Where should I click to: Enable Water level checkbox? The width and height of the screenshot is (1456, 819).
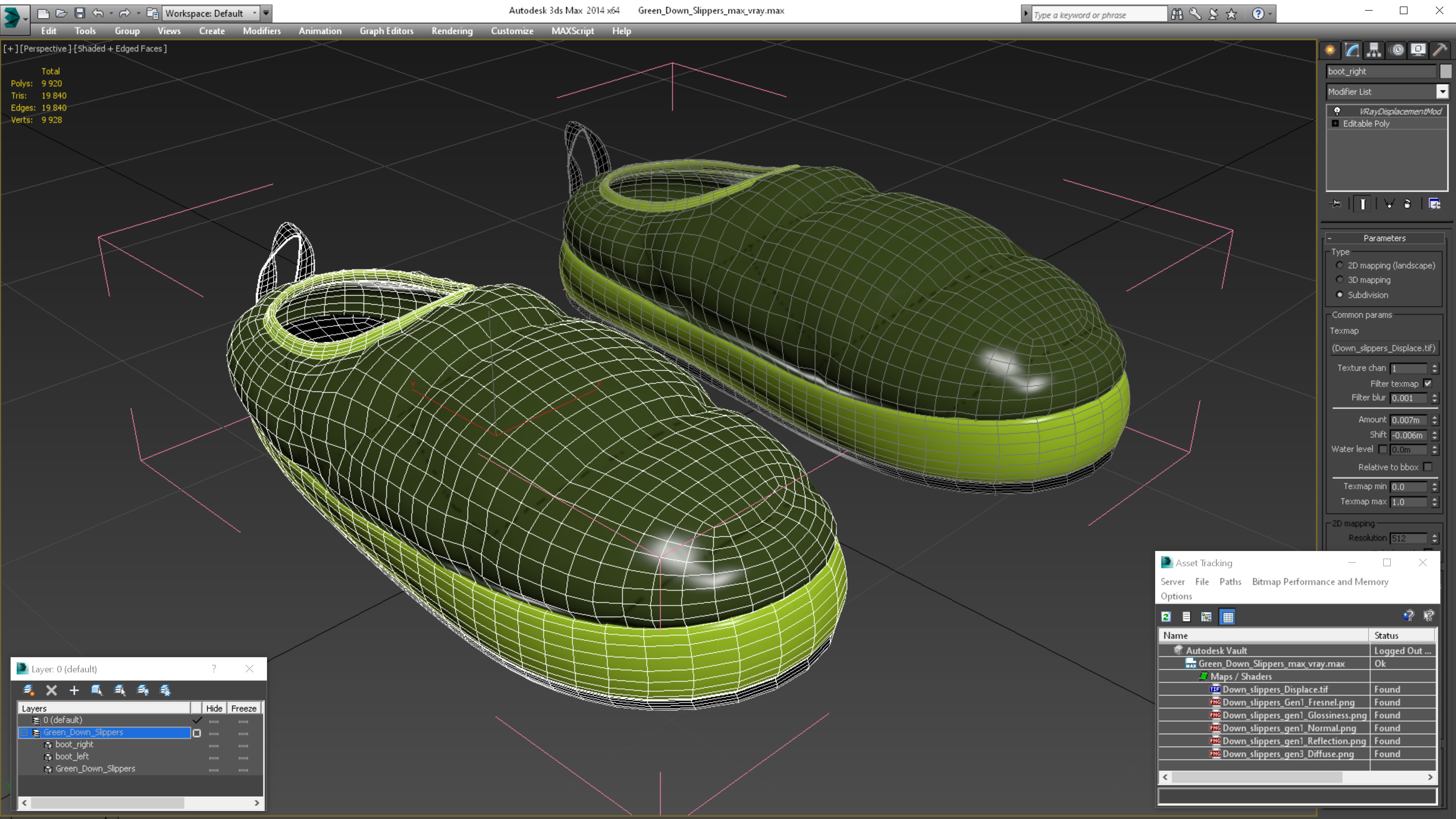pyautogui.click(x=1383, y=449)
